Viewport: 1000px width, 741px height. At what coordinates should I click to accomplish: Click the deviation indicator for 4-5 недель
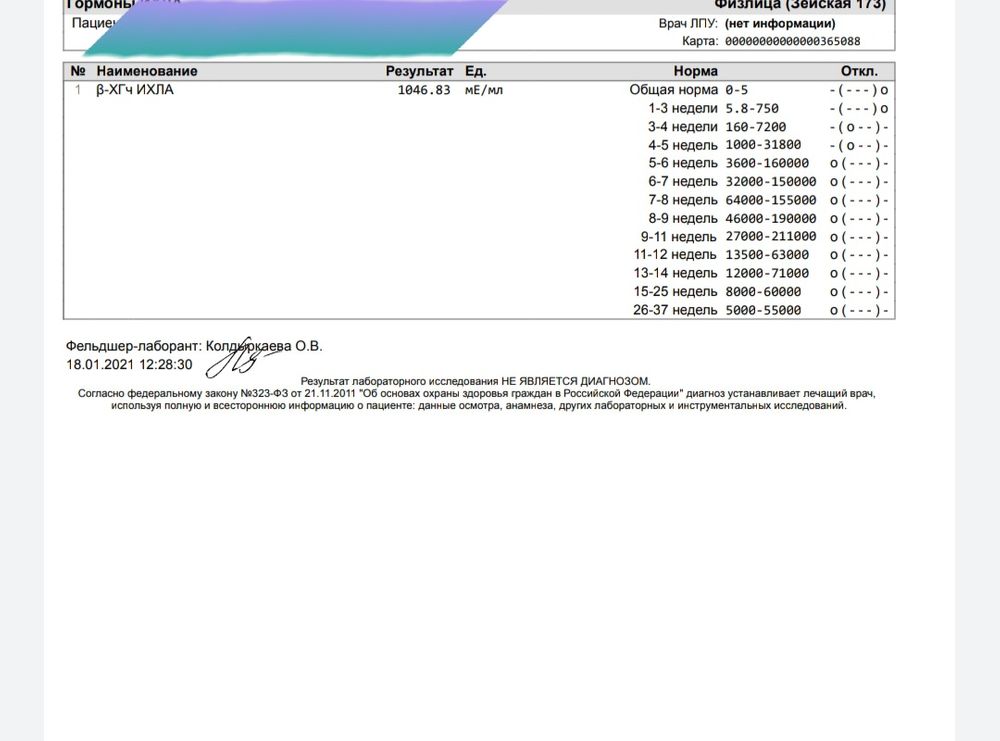point(859,145)
